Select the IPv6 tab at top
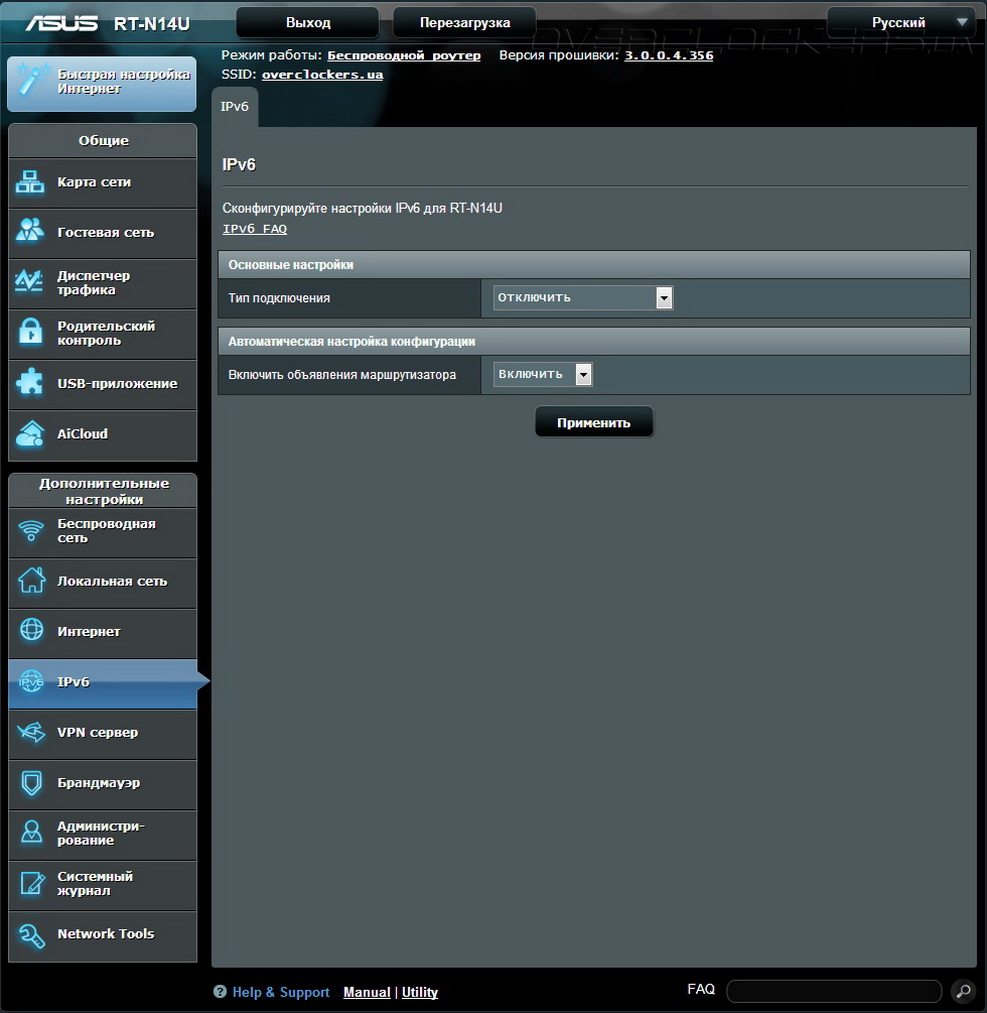Screen dimensions: 987x1013 click(234, 106)
